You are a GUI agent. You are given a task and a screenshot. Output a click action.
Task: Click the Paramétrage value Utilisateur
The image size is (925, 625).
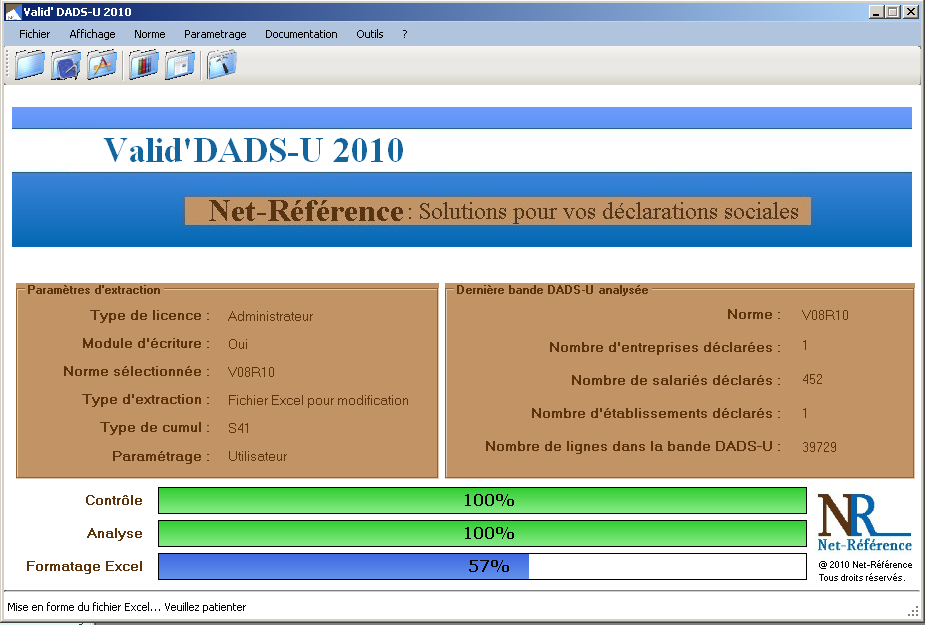[x=257, y=456]
